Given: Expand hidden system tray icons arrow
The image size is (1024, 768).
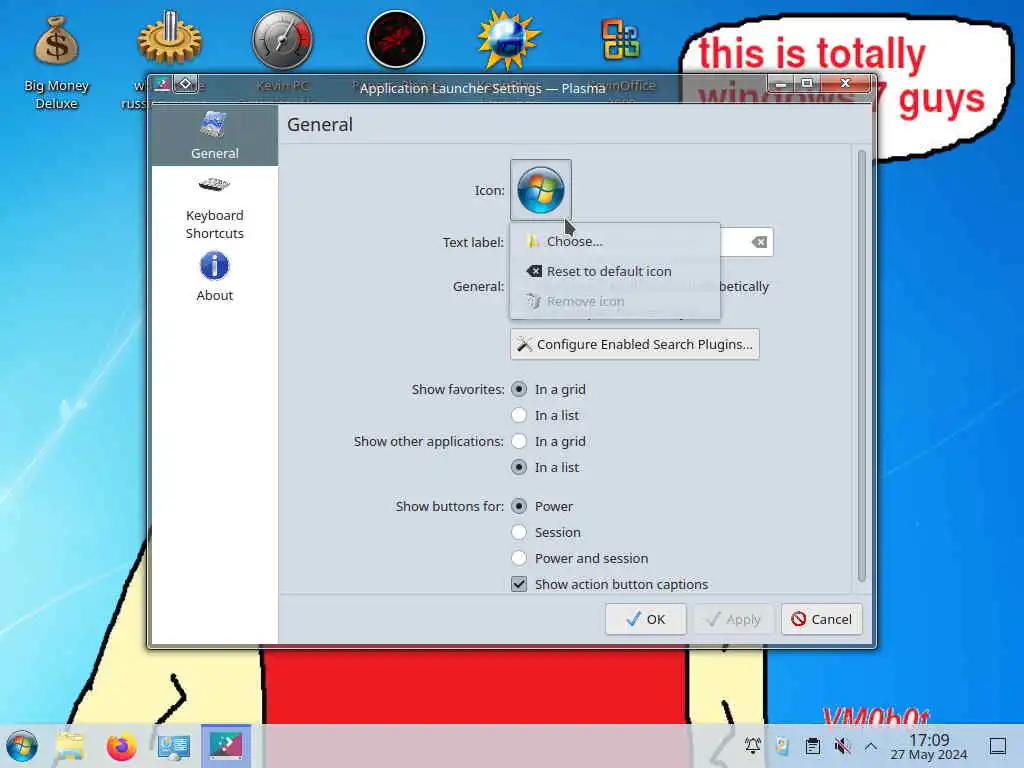Looking at the screenshot, I should click(871, 746).
